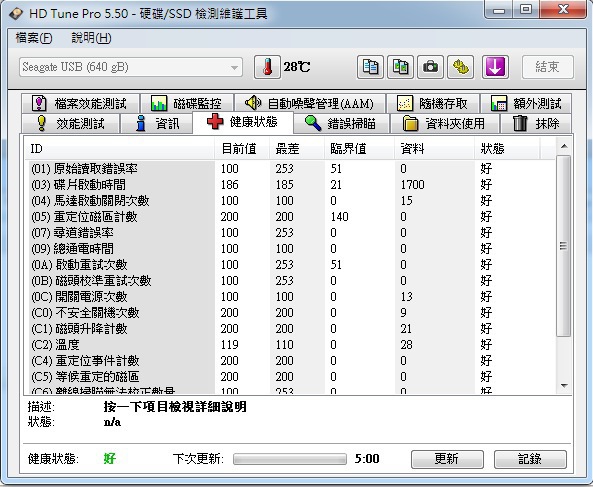This screenshot has width=593, height=487.
Task: Select the (C1) 磁頭升降計數 row
Action: tap(291, 329)
